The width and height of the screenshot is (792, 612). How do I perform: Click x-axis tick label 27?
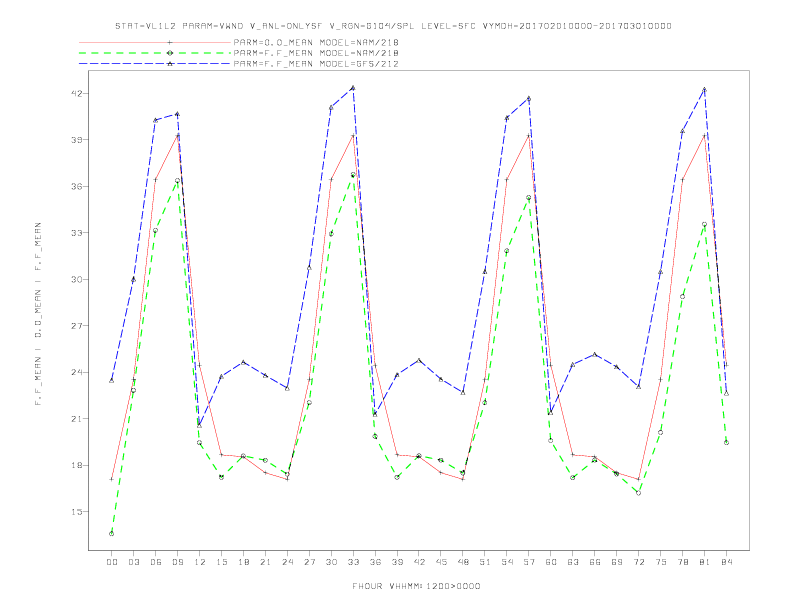coord(309,562)
